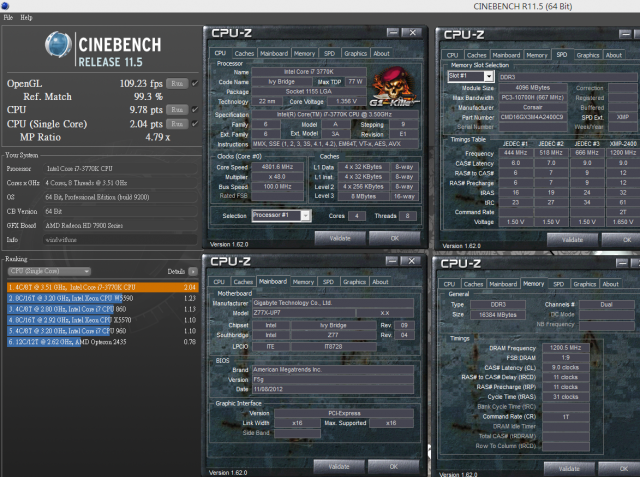The width and height of the screenshot is (640, 477).
Task: Select the AMD Opteron 2435 ranking row
Action: pyautogui.click(x=102, y=342)
